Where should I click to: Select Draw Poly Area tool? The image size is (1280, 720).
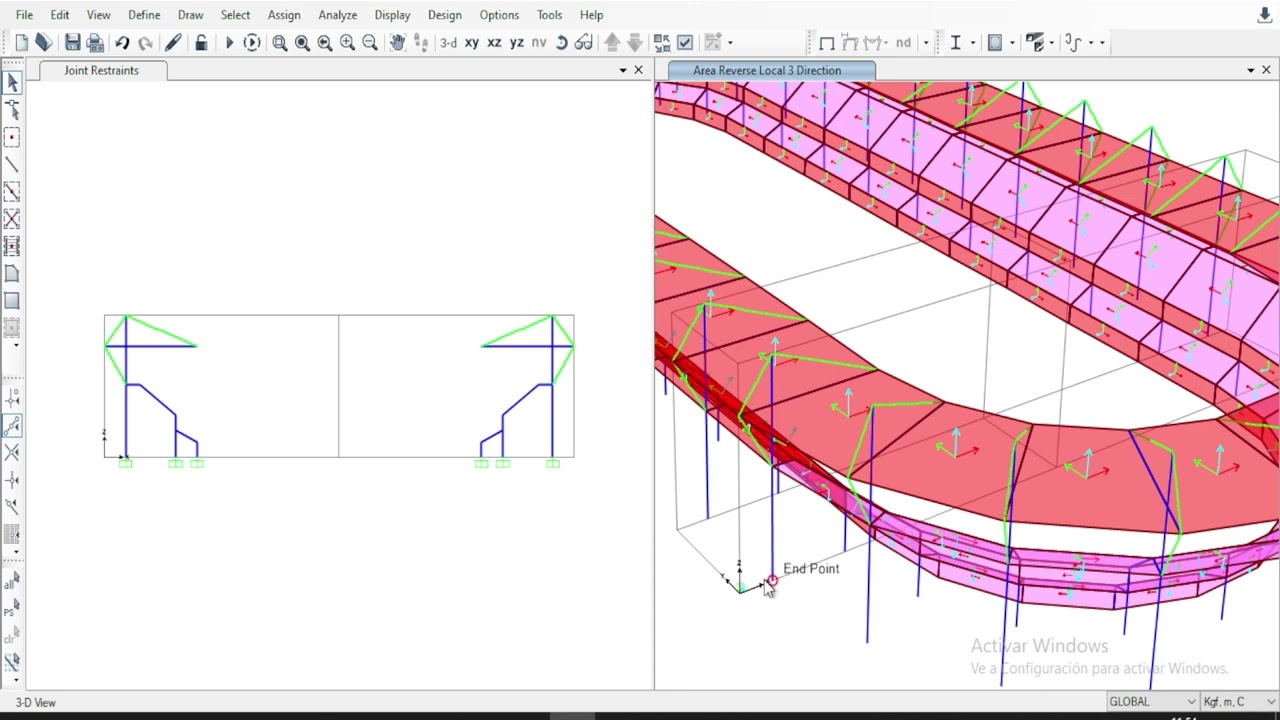pos(12,274)
